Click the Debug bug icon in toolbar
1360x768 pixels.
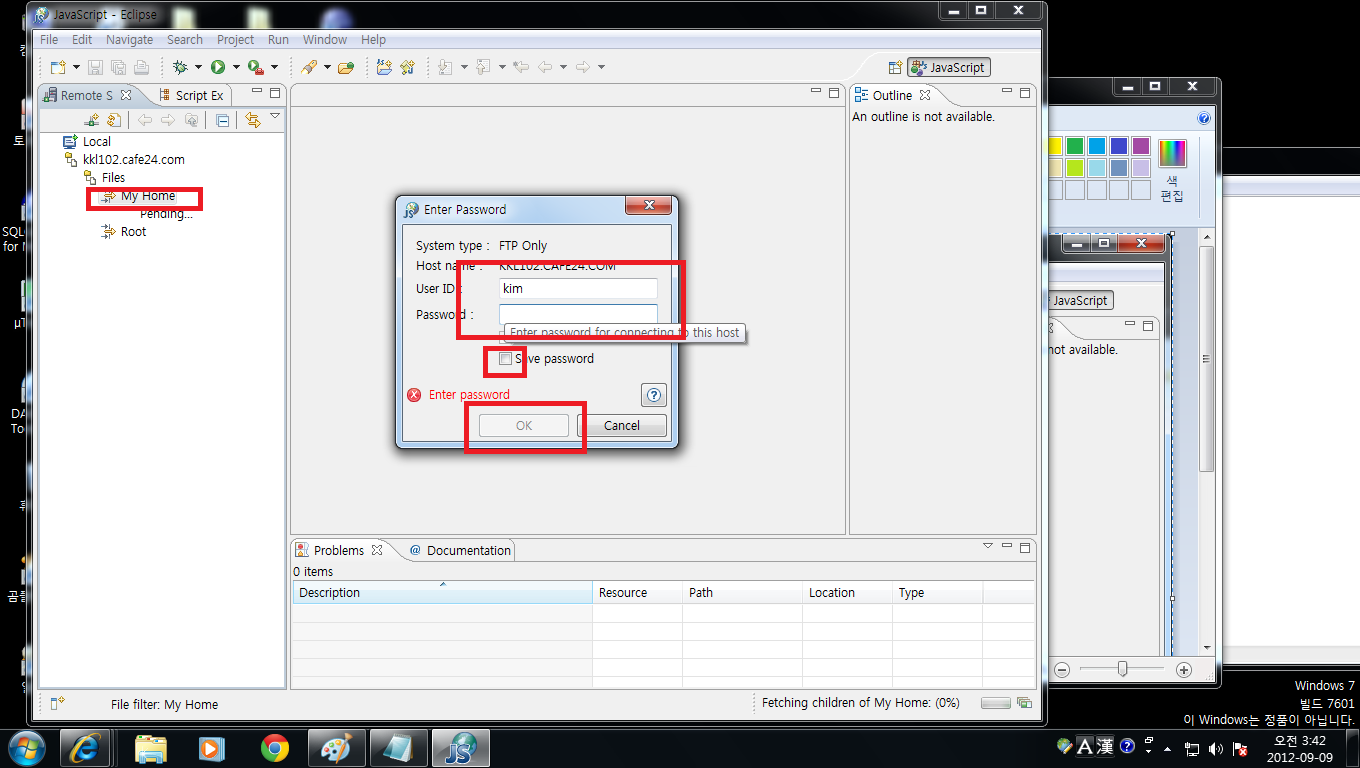pyautogui.click(x=180, y=67)
